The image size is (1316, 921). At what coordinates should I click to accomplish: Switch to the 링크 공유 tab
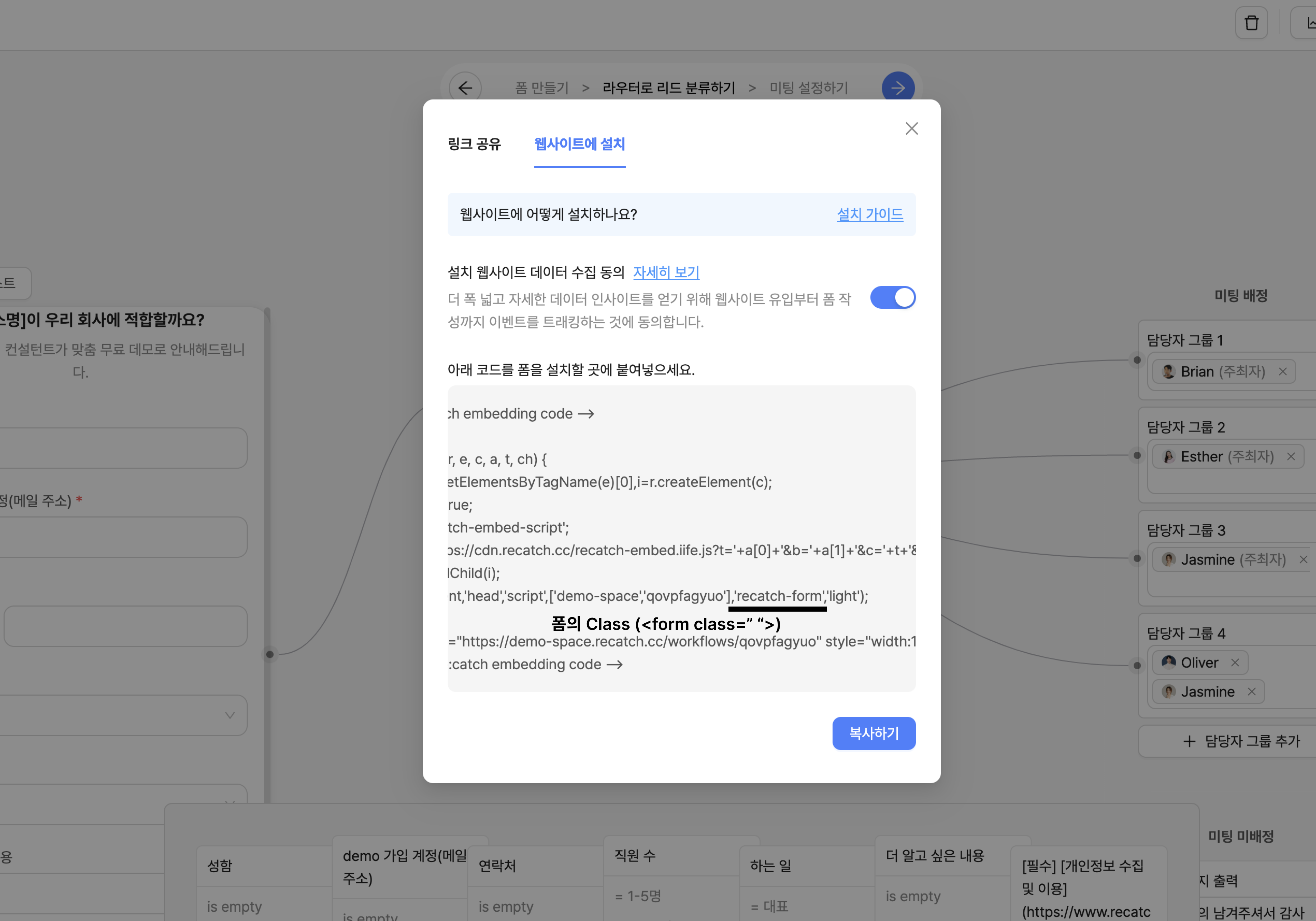(x=474, y=144)
